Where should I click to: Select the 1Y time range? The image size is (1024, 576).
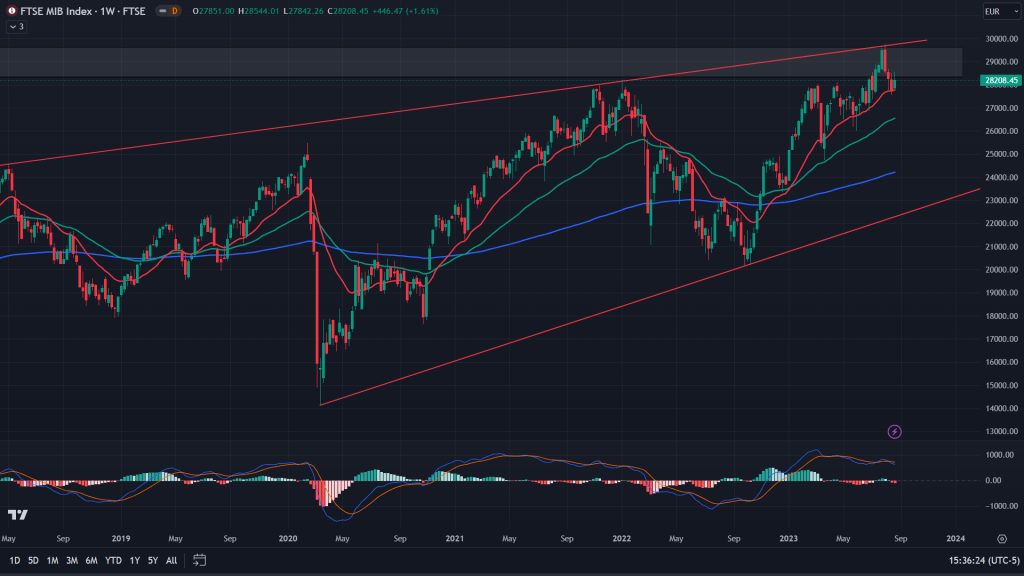pyautogui.click(x=134, y=560)
